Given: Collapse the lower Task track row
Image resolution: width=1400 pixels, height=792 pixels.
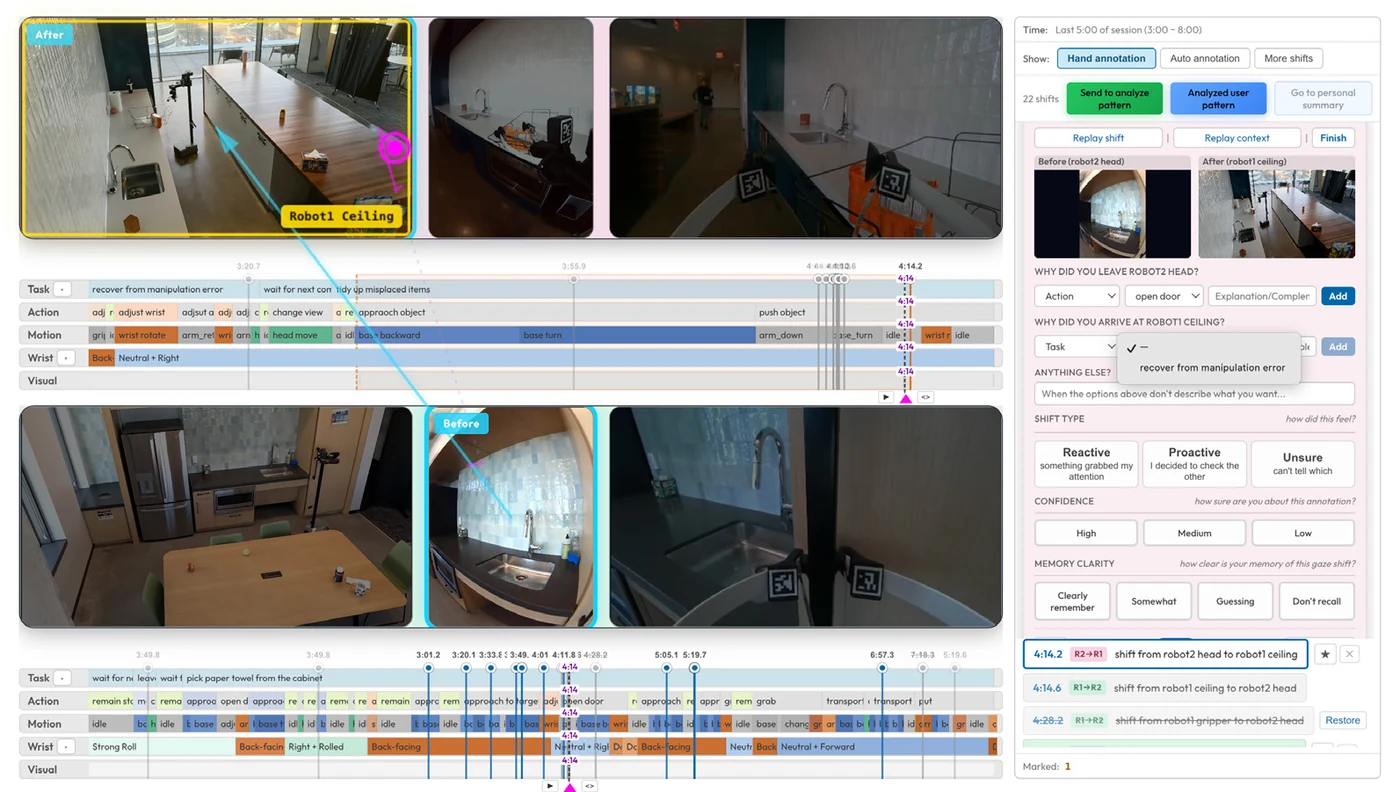Looking at the screenshot, I should tap(62, 678).
